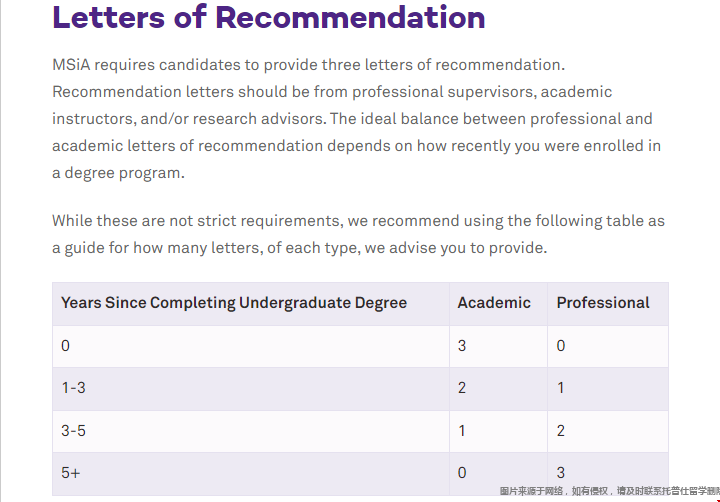Image resolution: width=720 pixels, height=502 pixels.
Task: Select academic value 1 in row 3-5
Action: coord(462,431)
